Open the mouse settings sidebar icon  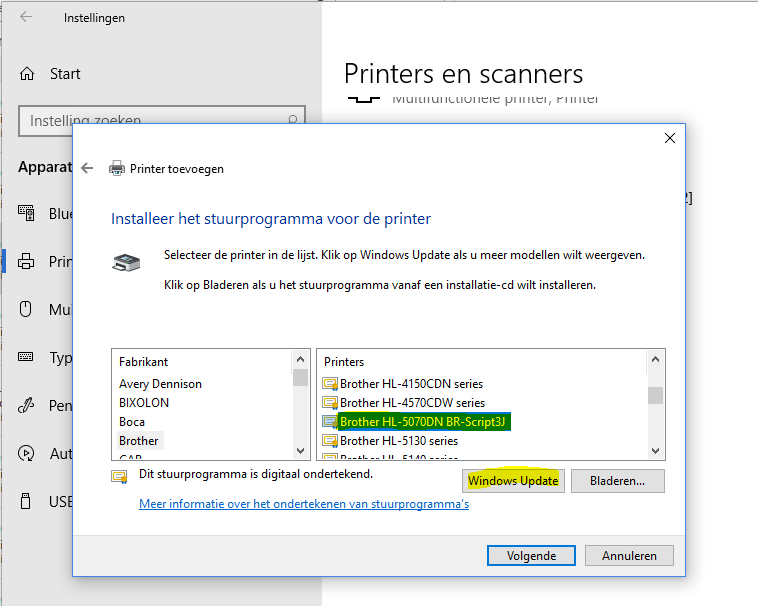tap(26, 309)
